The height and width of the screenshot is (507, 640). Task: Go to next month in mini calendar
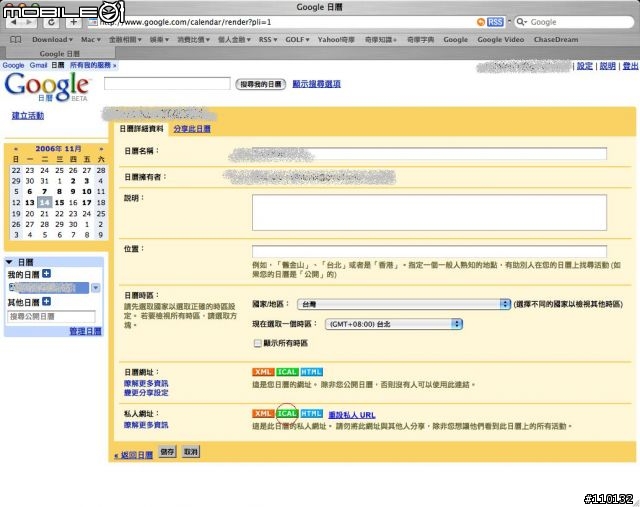tap(101, 149)
